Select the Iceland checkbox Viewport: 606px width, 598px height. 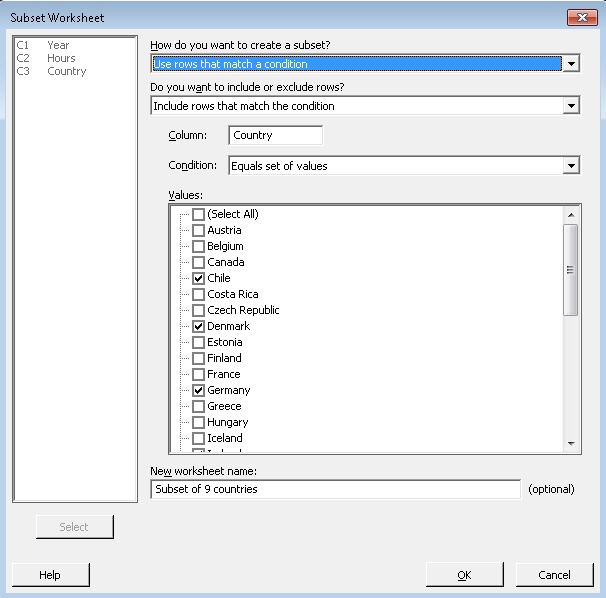coord(199,438)
